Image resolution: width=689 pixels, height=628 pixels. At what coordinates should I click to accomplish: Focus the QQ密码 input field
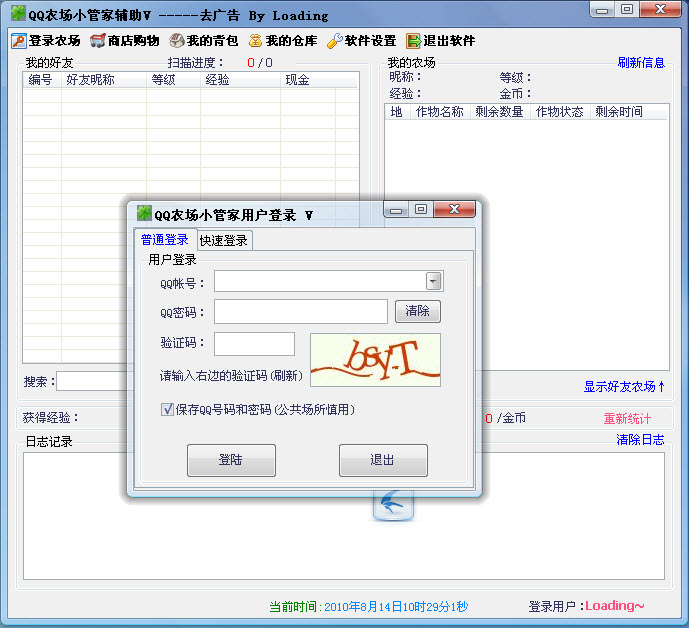301,312
